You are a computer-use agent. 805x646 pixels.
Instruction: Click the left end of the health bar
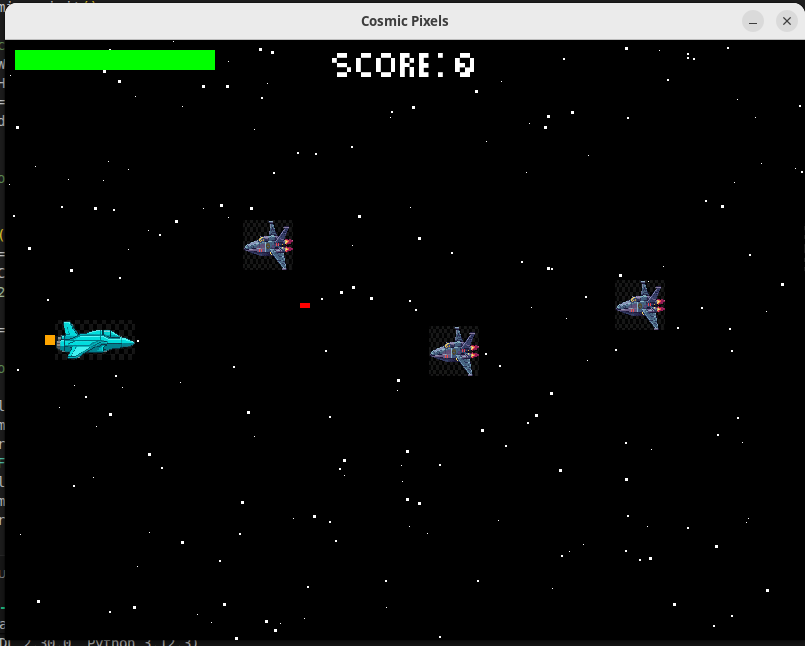(19, 60)
